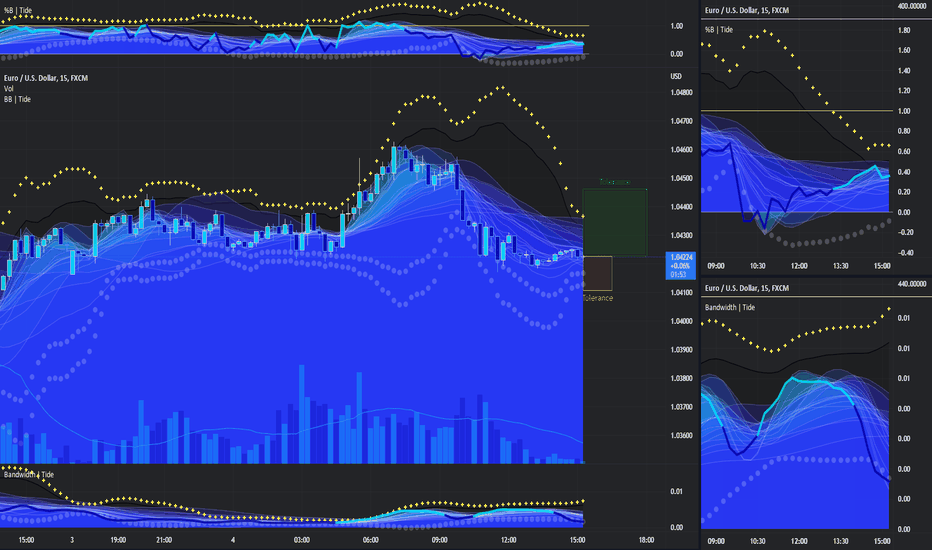The height and width of the screenshot is (550, 932).
Task: Click the 1.04000 price axis label
Action: (x=681, y=321)
